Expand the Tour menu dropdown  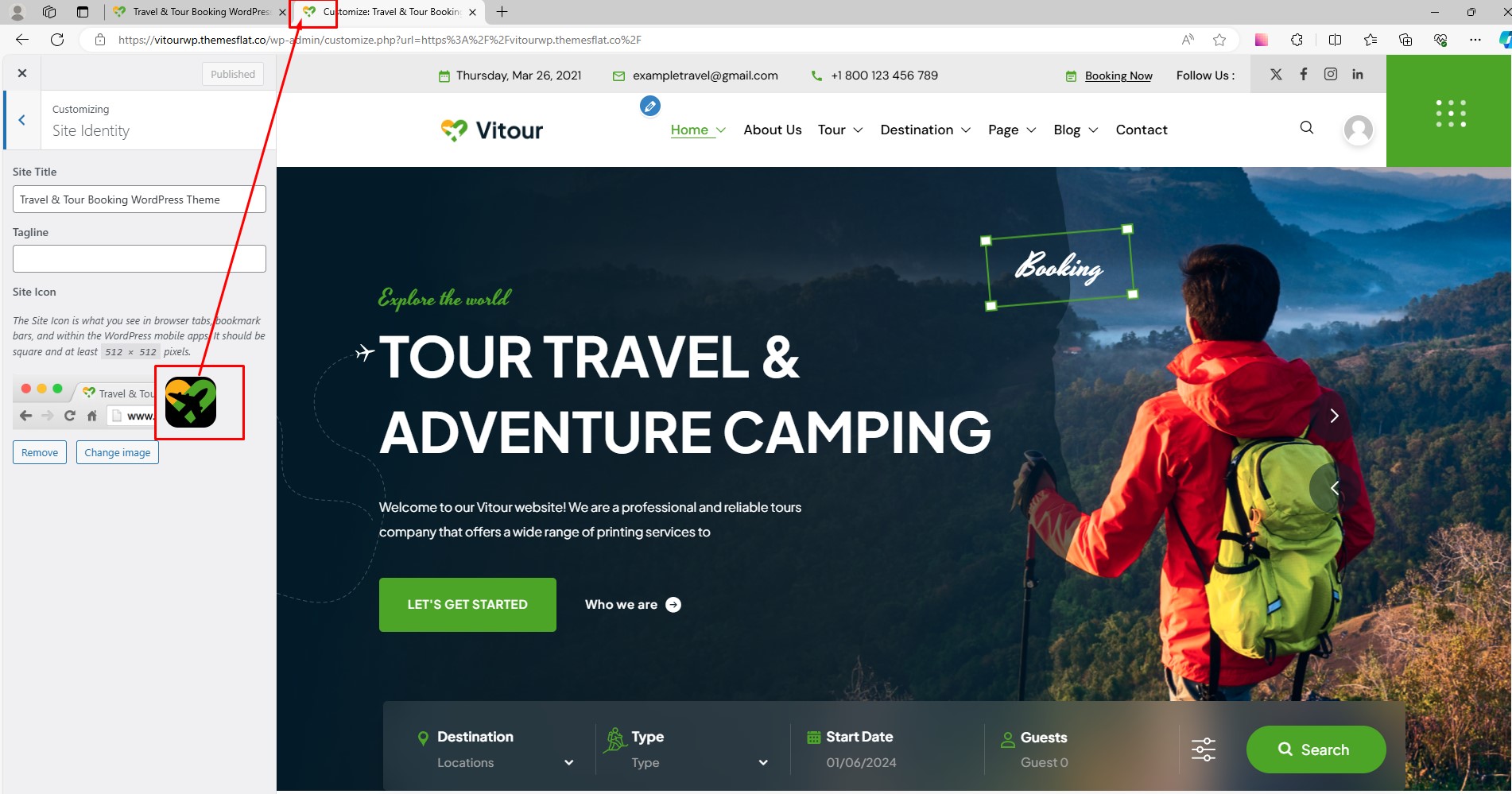point(839,130)
